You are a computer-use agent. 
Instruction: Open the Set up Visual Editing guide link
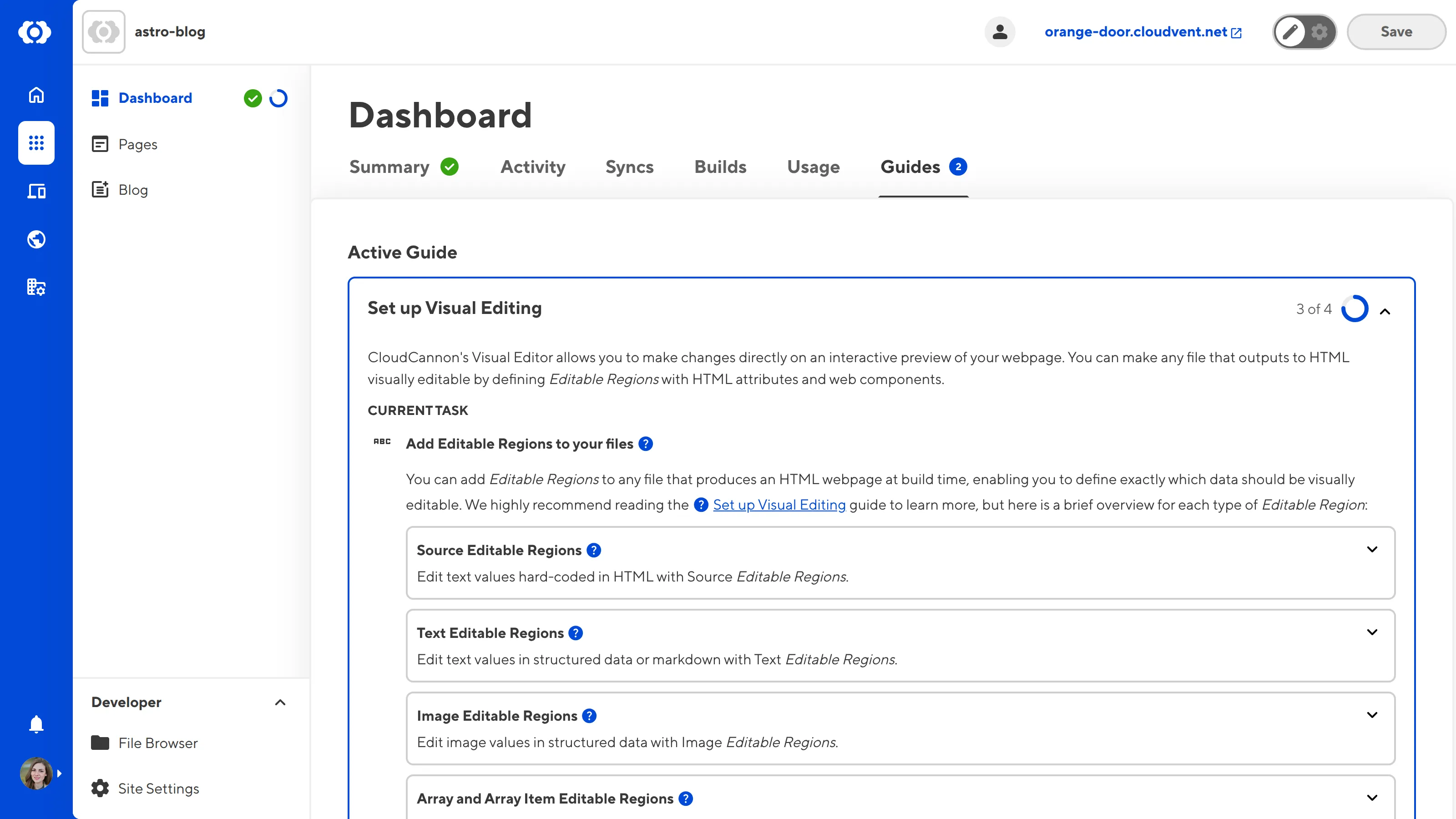coord(779,505)
